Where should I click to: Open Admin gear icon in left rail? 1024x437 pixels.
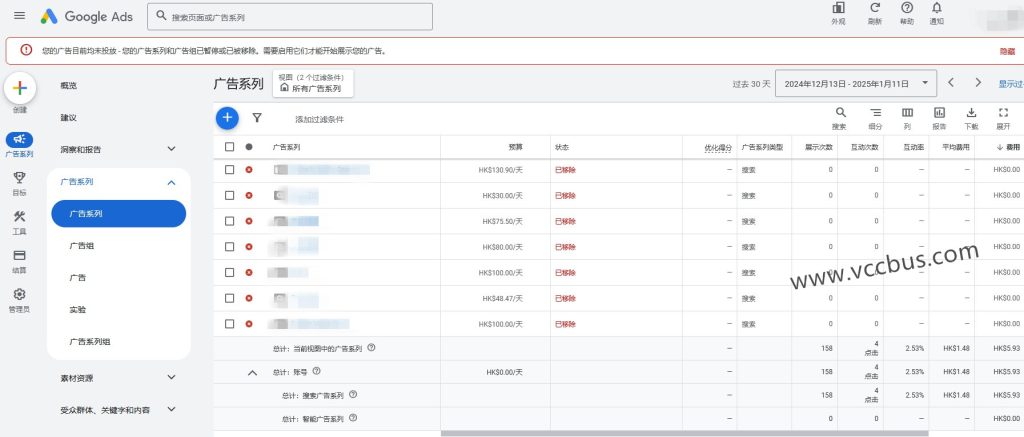(19, 295)
